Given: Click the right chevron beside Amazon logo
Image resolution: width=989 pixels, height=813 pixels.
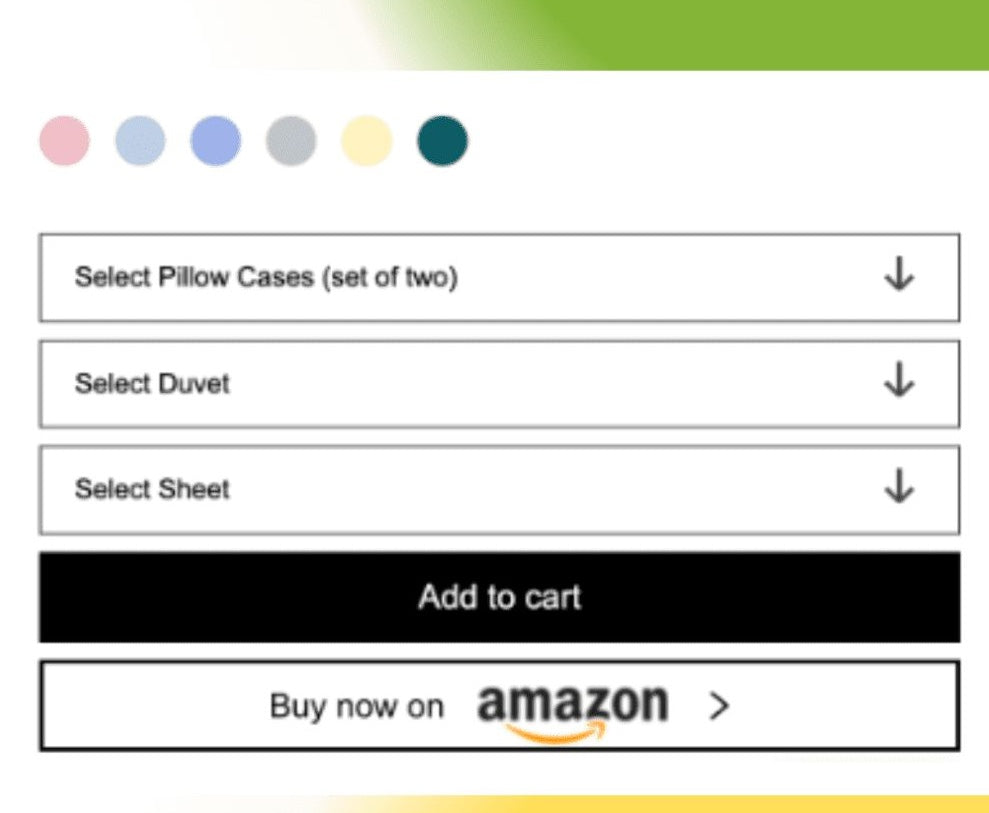Looking at the screenshot, I should click(x=719, y=707).
